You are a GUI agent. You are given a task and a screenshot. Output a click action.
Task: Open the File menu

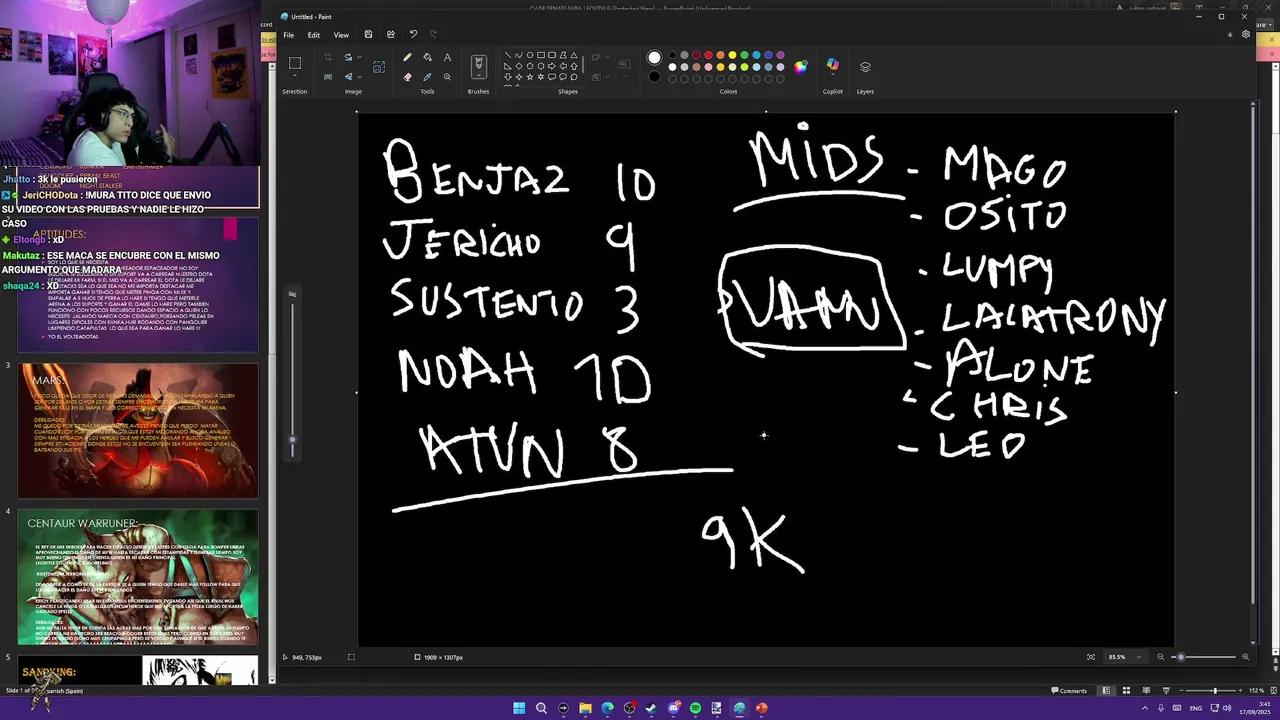[x=288, y=35]
